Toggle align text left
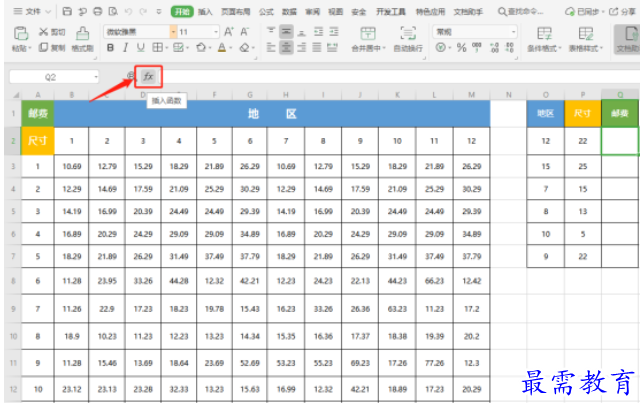 coord(271,48)
